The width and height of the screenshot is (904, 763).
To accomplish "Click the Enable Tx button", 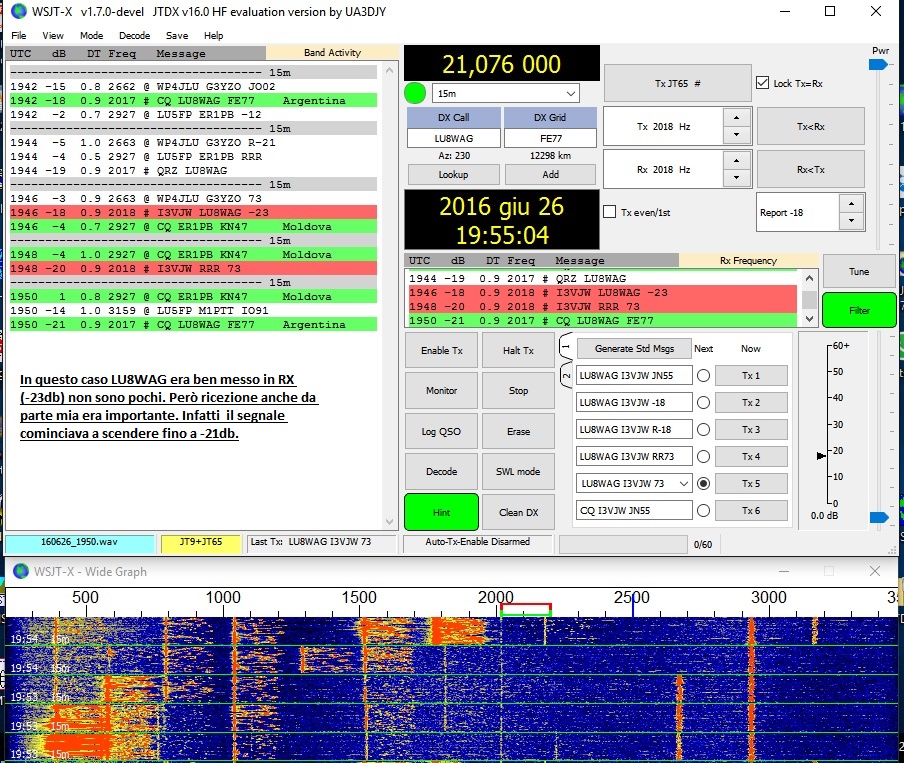I will (x=442, y=350).
